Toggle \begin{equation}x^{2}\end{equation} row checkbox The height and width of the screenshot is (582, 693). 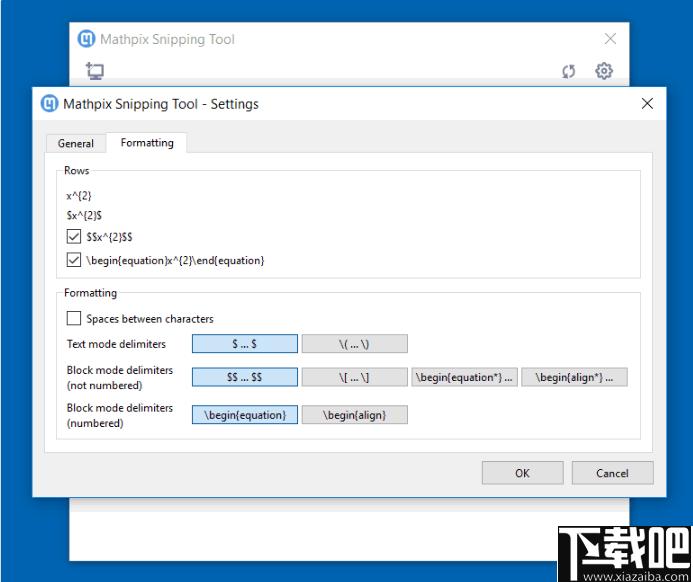pos(74,260)
